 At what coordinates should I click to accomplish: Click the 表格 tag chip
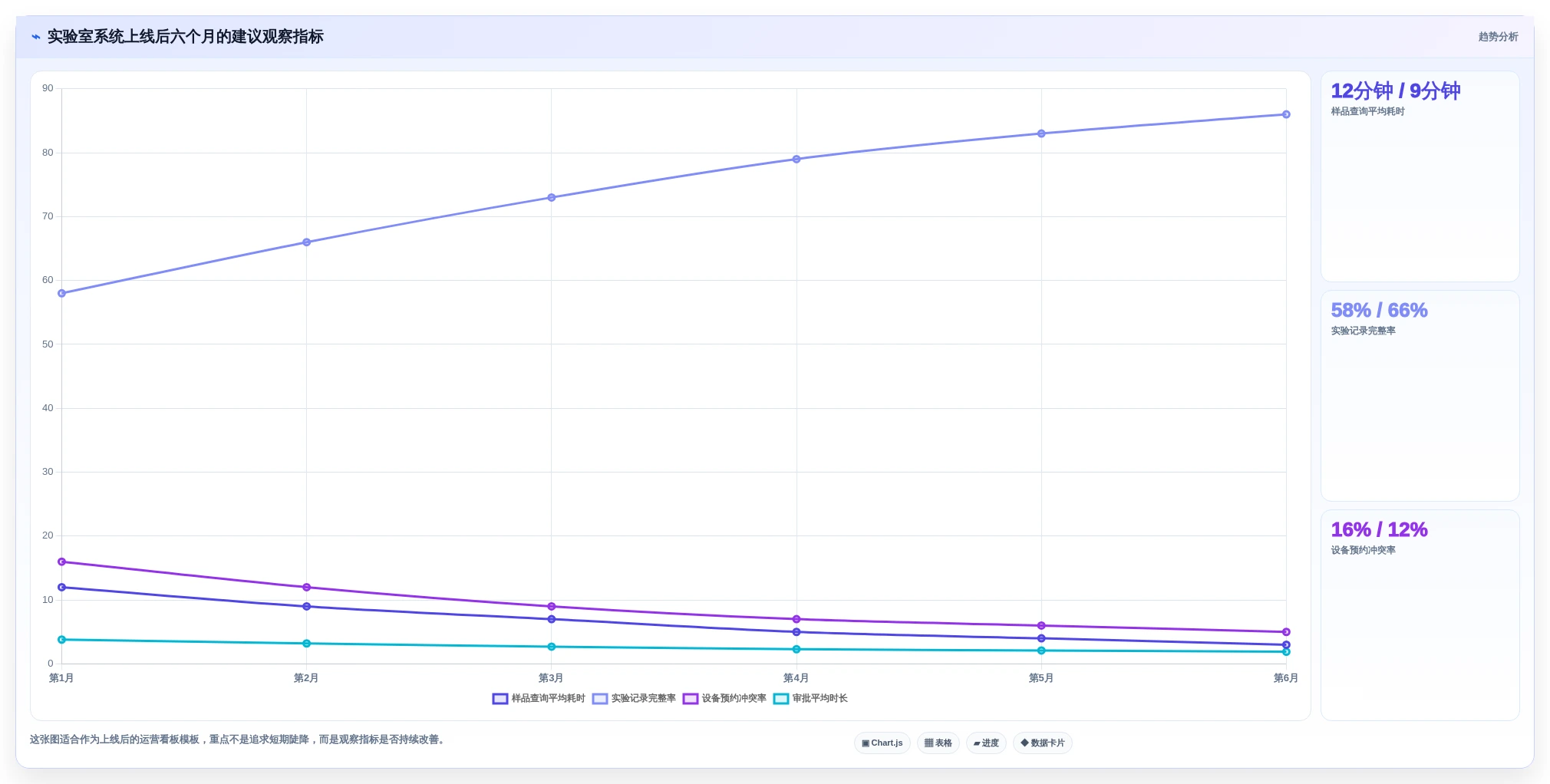click(x=938, y=743)
